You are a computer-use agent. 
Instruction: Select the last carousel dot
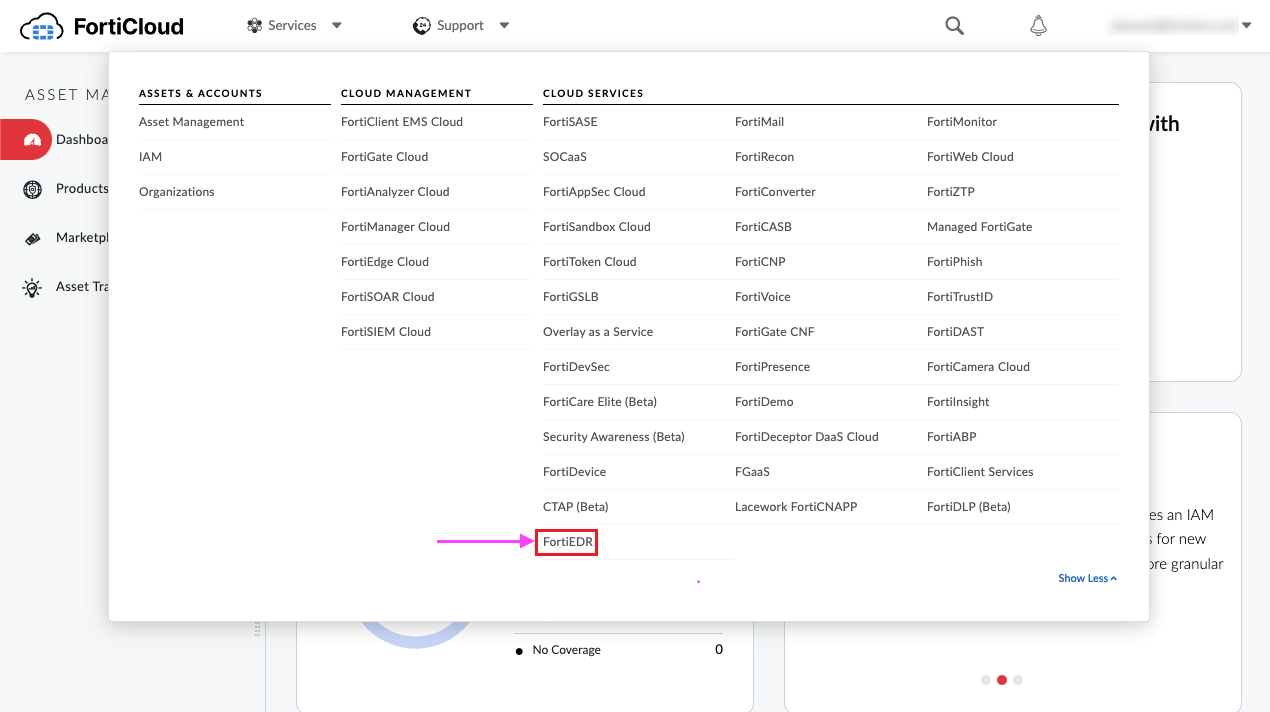(1018, 680)
